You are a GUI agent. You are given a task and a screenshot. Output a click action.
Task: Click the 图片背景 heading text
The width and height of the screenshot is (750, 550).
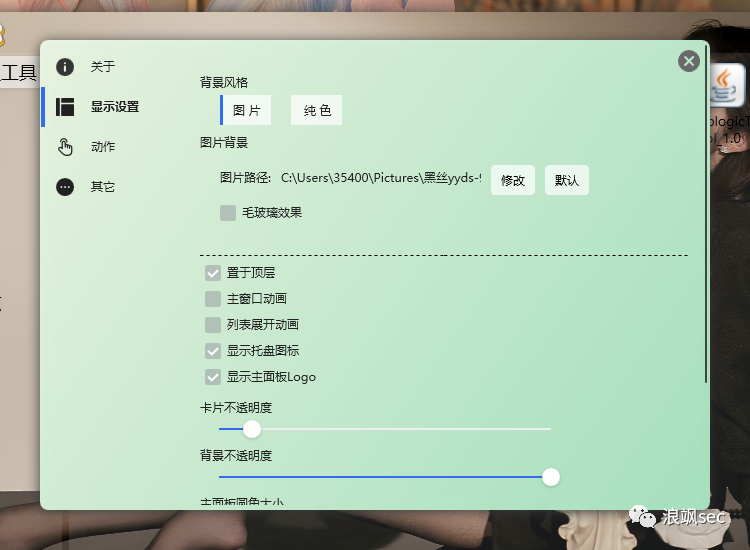(x=224, y=143)
